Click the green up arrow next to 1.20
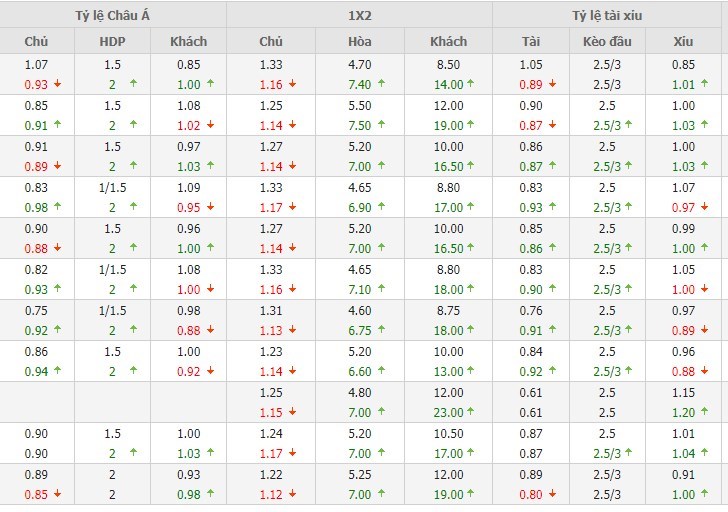 704,412
